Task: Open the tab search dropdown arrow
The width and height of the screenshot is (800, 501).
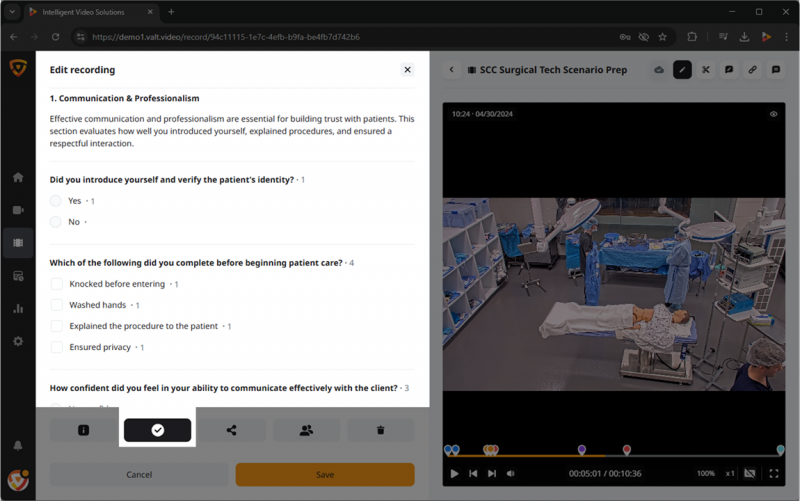Action: pos(12,12)
